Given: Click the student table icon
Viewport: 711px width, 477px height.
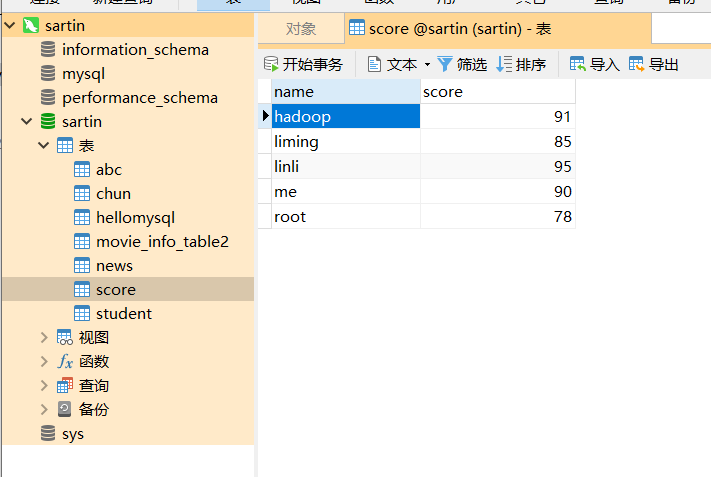Looking at the screenshot, I should [x=82, y=314].
